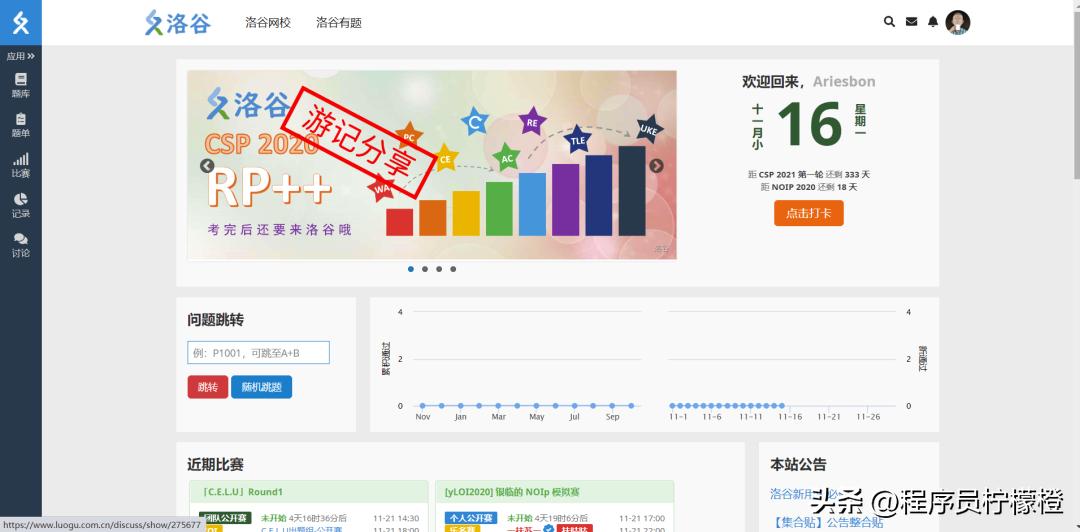Select the first carousel dot
Screen dimensions: 1080x532
pos(411,269)
